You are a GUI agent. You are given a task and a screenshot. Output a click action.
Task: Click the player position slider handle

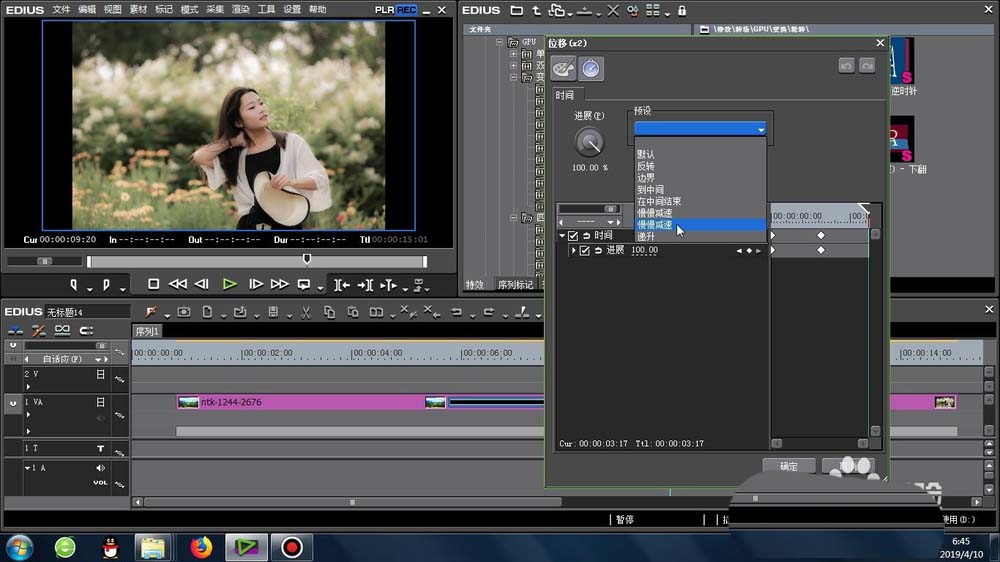307,259
